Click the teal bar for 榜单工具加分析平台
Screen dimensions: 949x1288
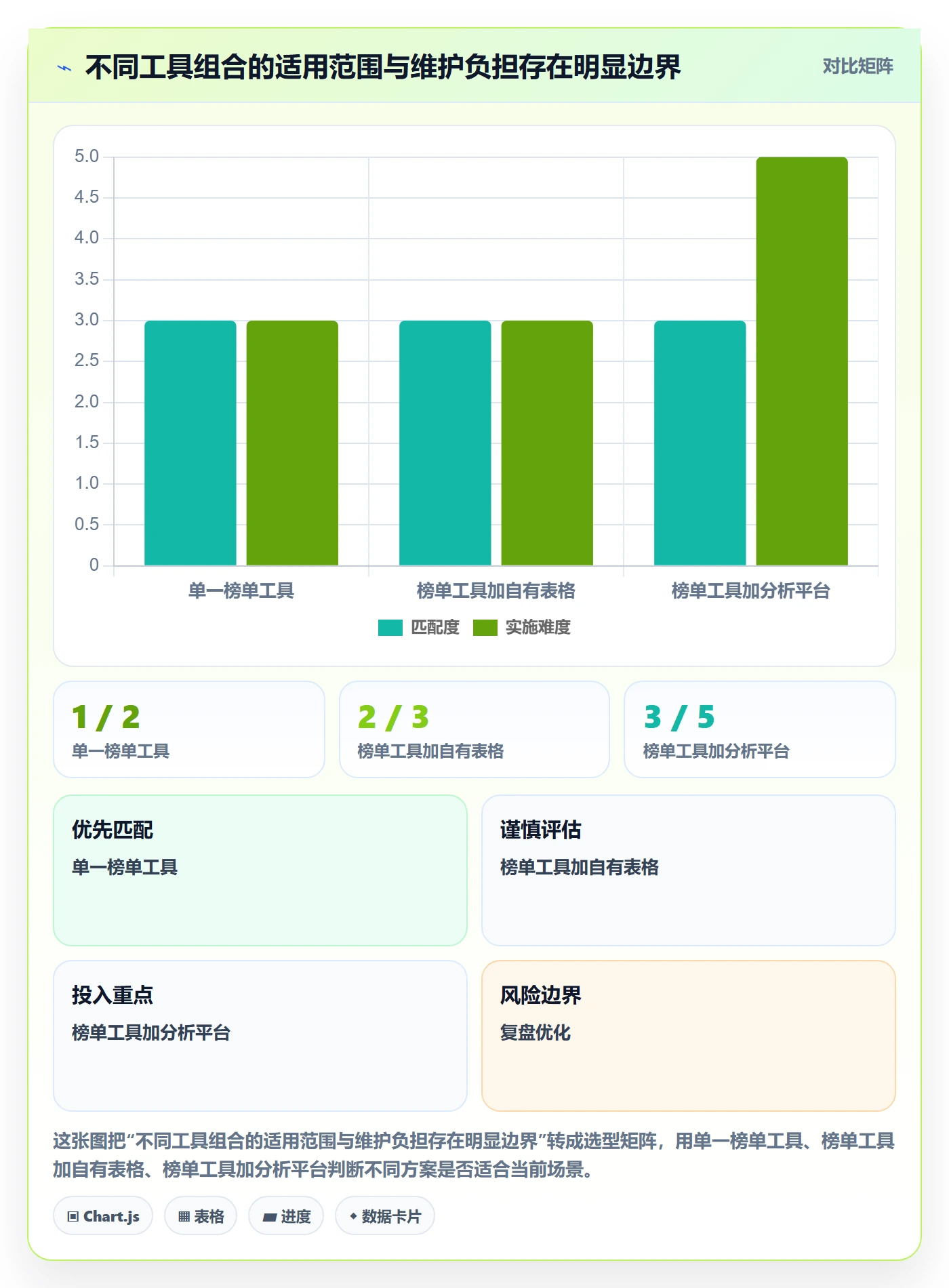pyautogui.click(x=700, y=443)
